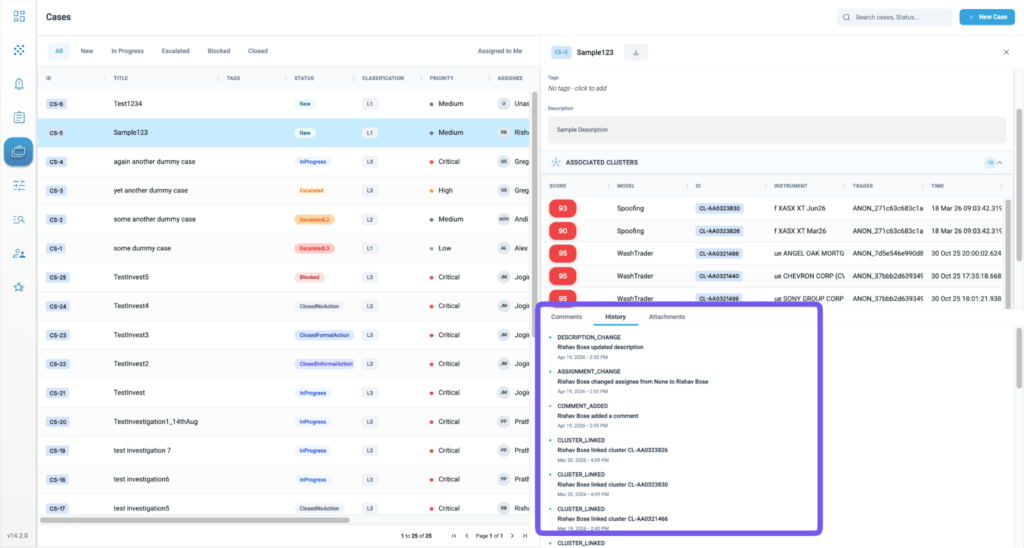Collapse the Associated Clusters section chevron
The width and height of the screenshot is (1024, 548).
coord(1000,163)
